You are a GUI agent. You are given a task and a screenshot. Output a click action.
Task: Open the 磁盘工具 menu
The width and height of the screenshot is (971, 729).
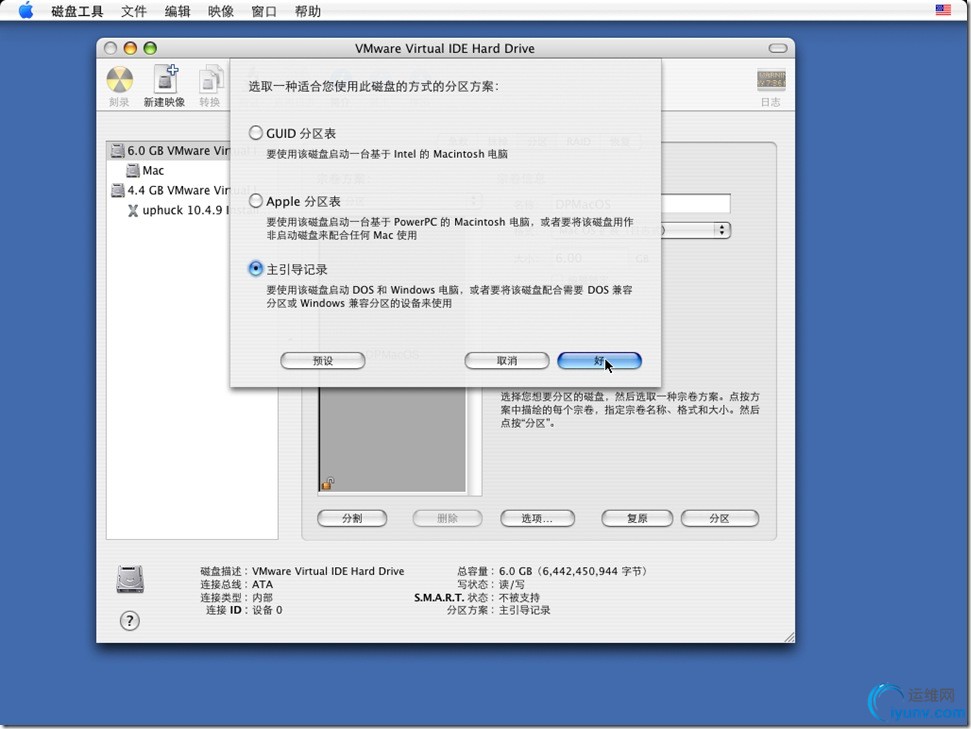[x=77, y=11]
